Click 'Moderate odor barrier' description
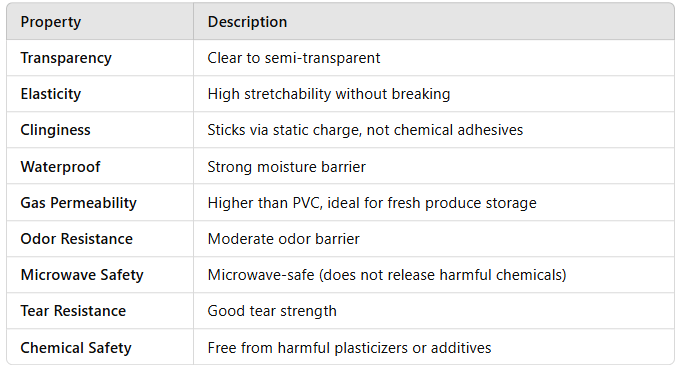Image resolution: width=680 pixels, height=365 pixels. click(284, 239)
